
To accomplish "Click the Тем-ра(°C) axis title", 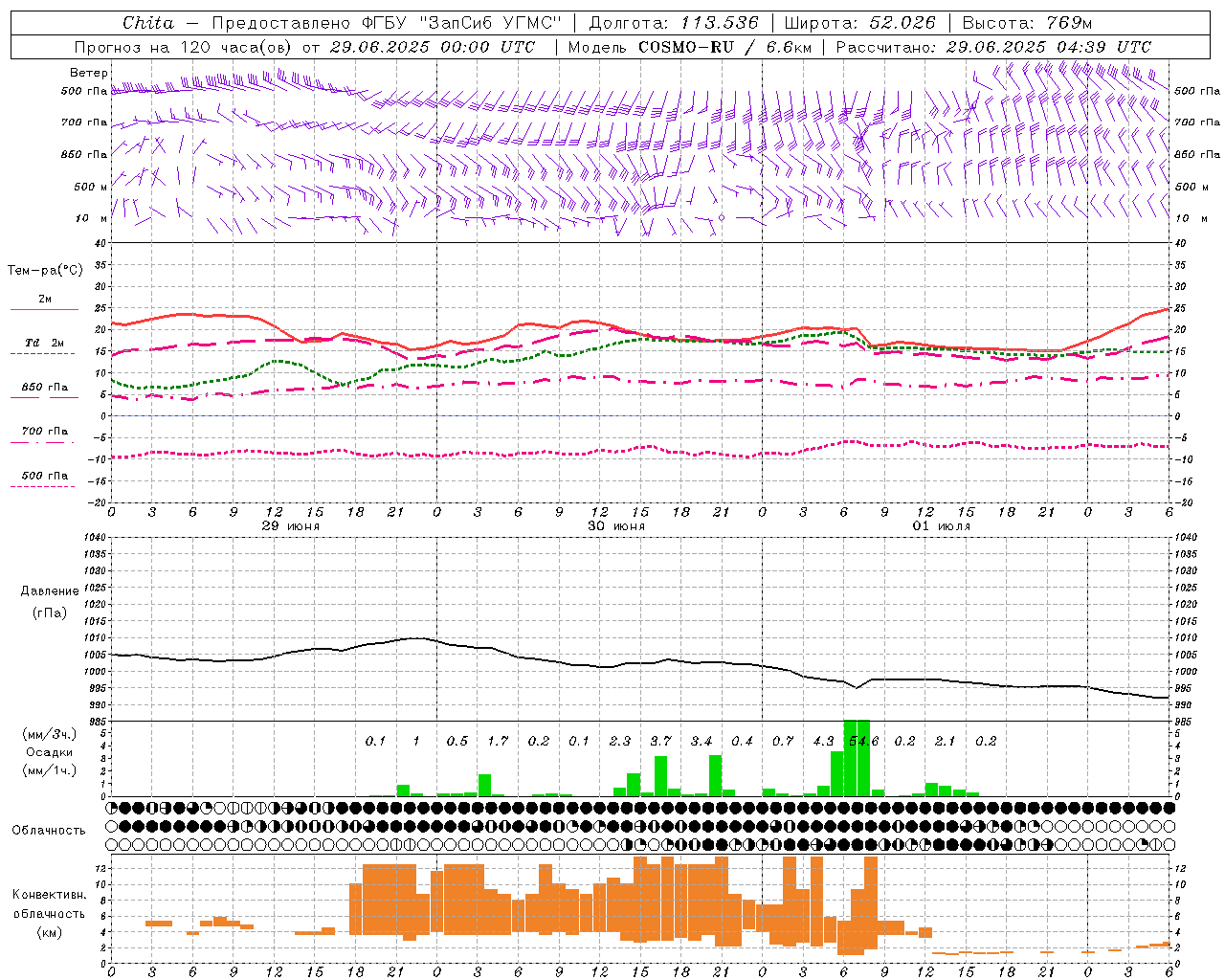I will click(x=45, y=271).
